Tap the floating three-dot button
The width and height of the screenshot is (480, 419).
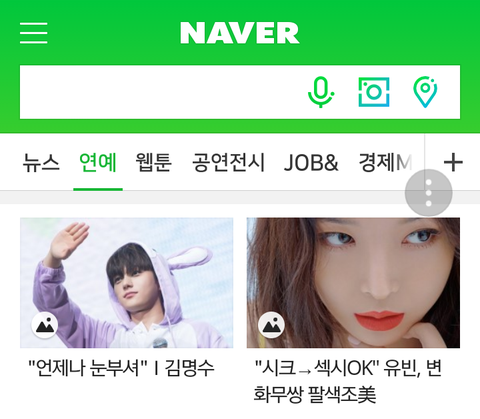429,193
